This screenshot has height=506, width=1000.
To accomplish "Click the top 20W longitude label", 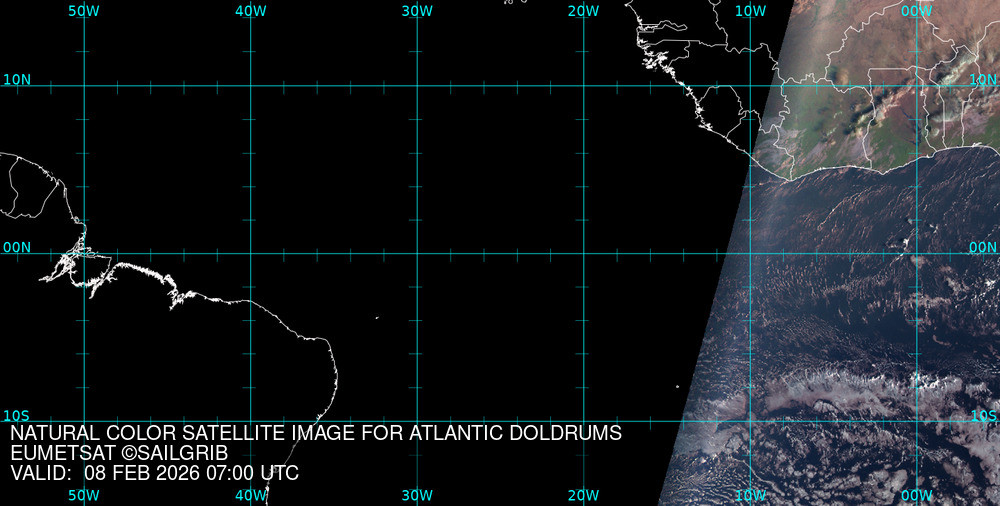I will coord(583,10).
